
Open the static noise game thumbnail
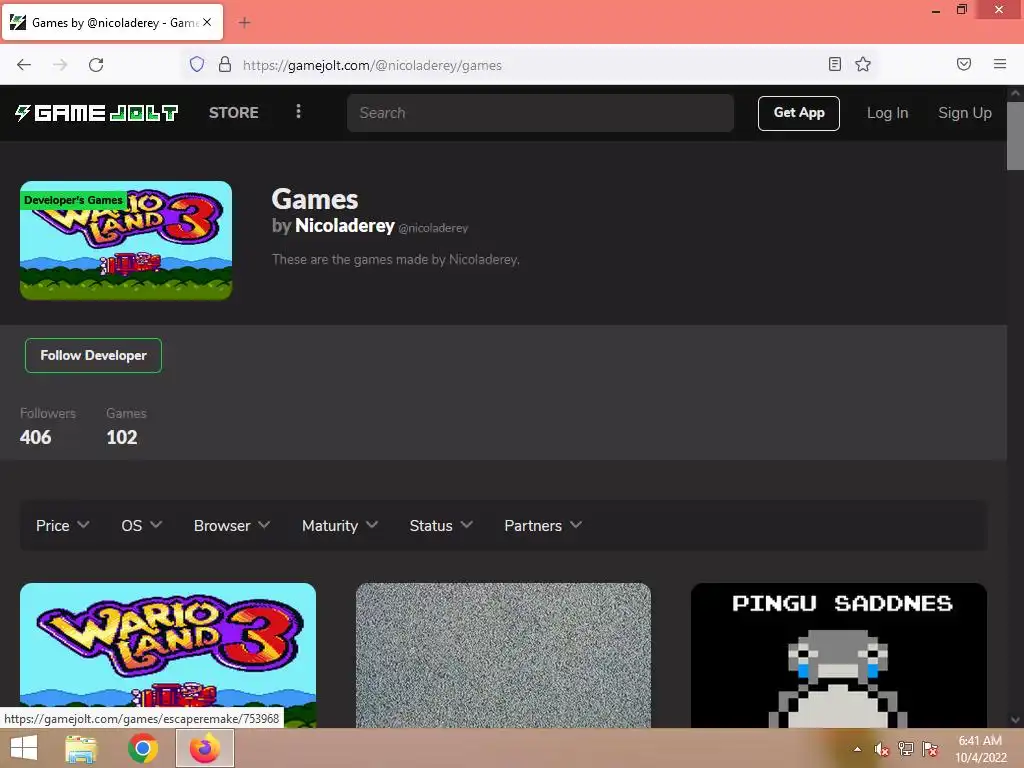point(504,655)
